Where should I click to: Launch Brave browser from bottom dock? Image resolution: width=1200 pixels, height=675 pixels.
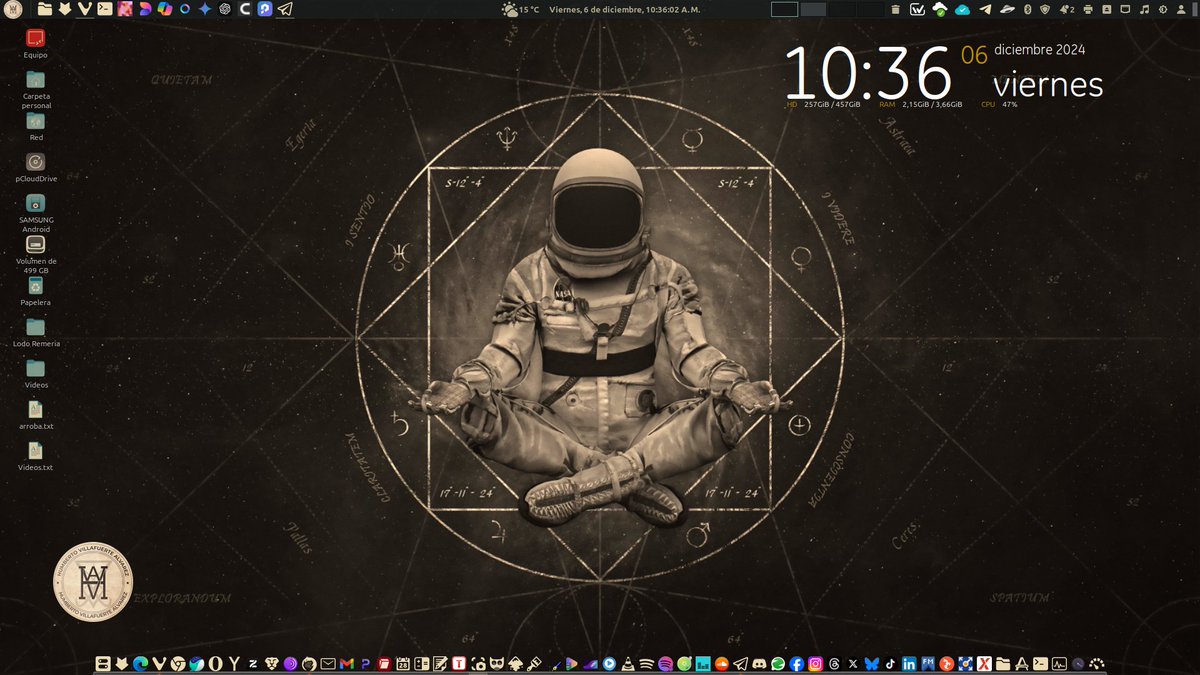click(271, 663)
